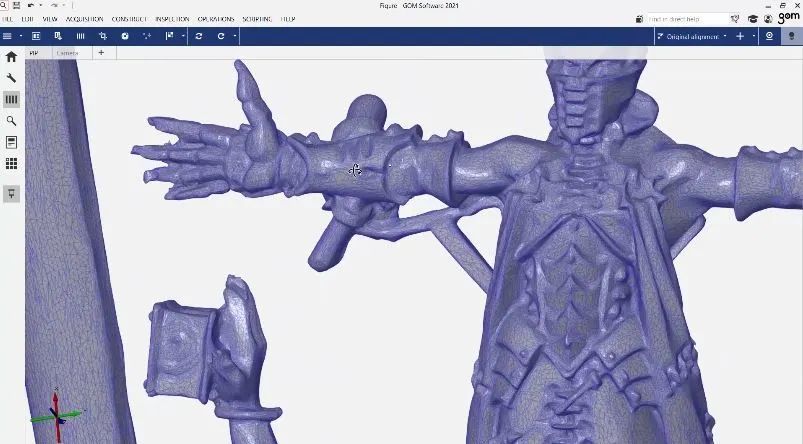Open the ACQUISITION menu
The height and width of the screenshot is (444, 803).
84,19
